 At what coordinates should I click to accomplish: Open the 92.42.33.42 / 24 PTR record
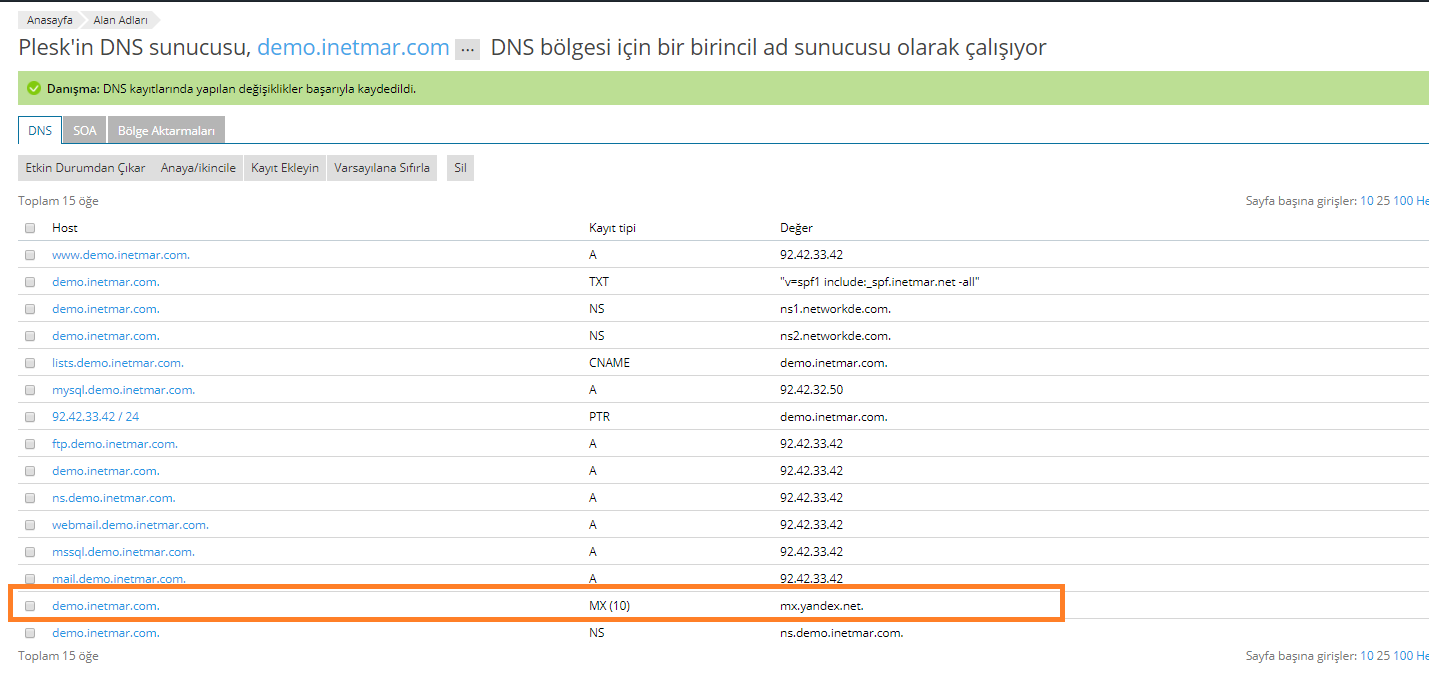(94, 416)
